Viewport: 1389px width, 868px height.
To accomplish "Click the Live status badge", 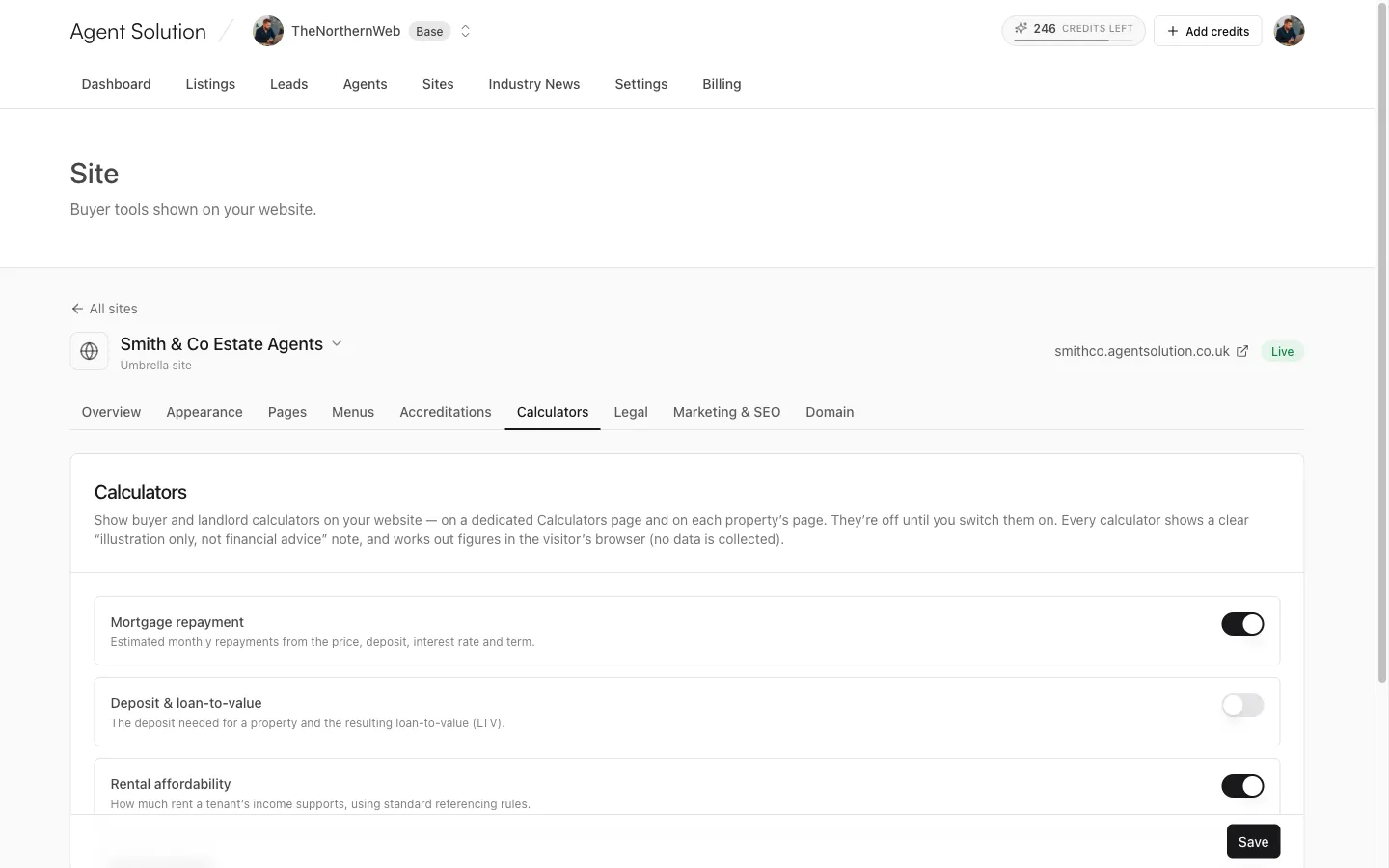I will tap(1282, 351).
